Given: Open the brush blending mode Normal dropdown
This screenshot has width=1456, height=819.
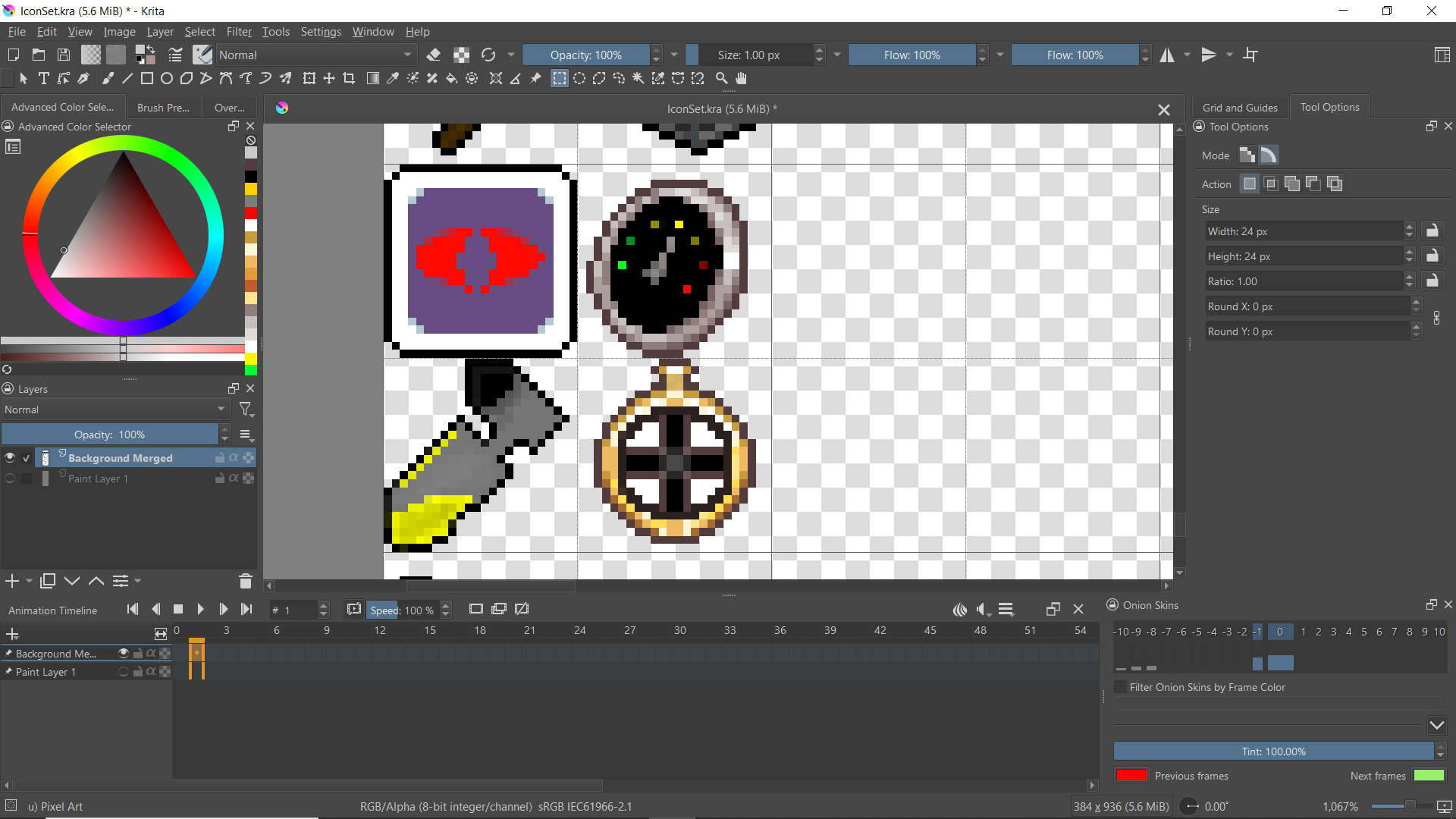Looking at the screenshot, I should [x=315, y=55].
